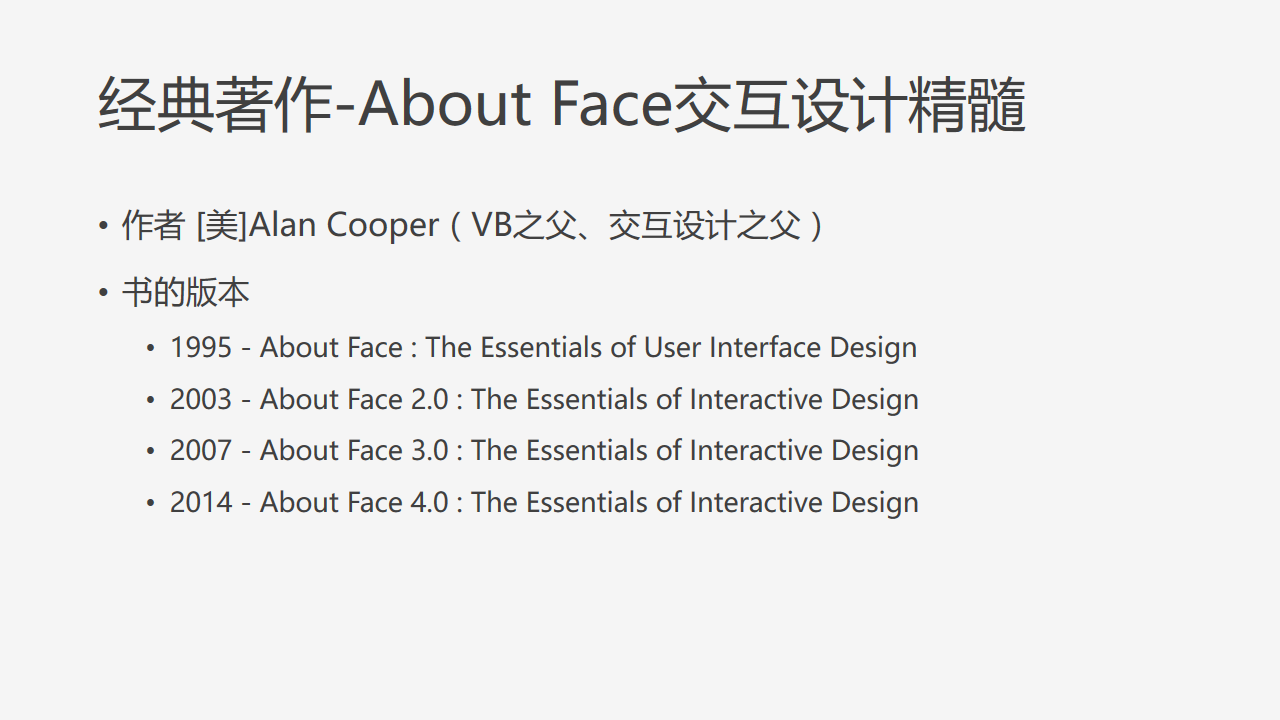1280x720 pixels.
Task: Click the year "1995"
Action: (201, 348)
